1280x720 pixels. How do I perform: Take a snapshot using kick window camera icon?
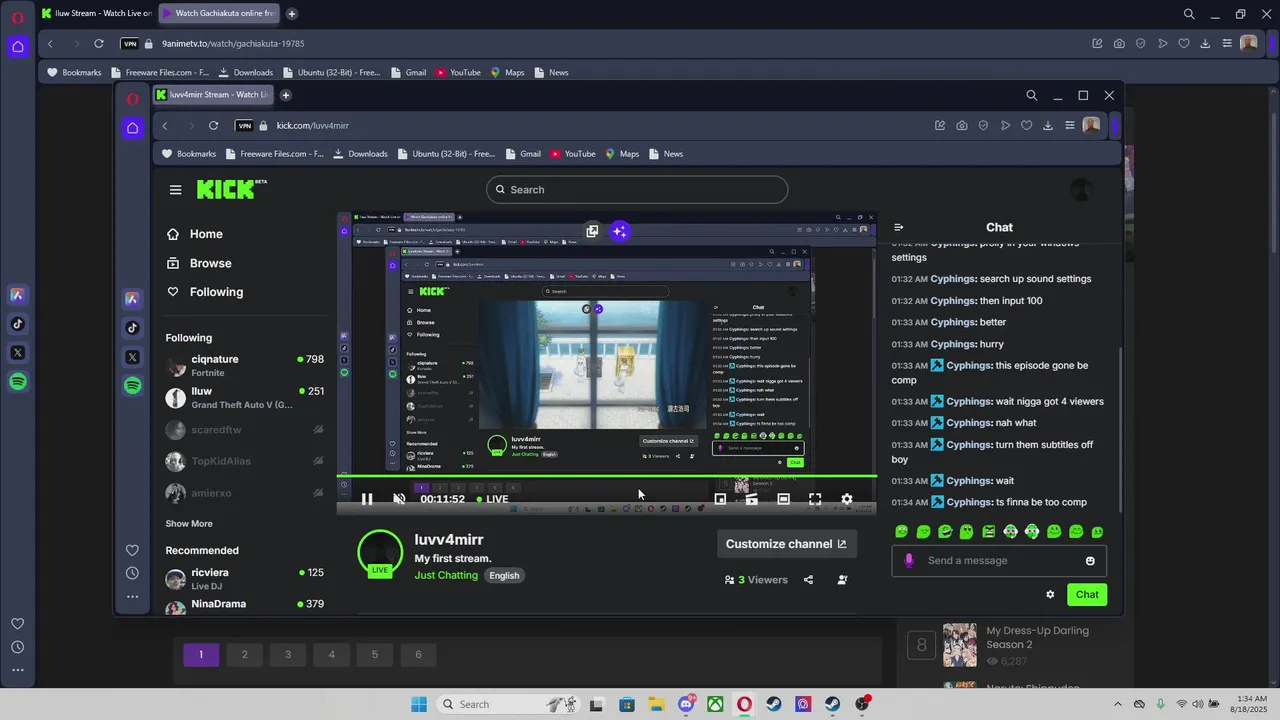click(x=962, y=126)
